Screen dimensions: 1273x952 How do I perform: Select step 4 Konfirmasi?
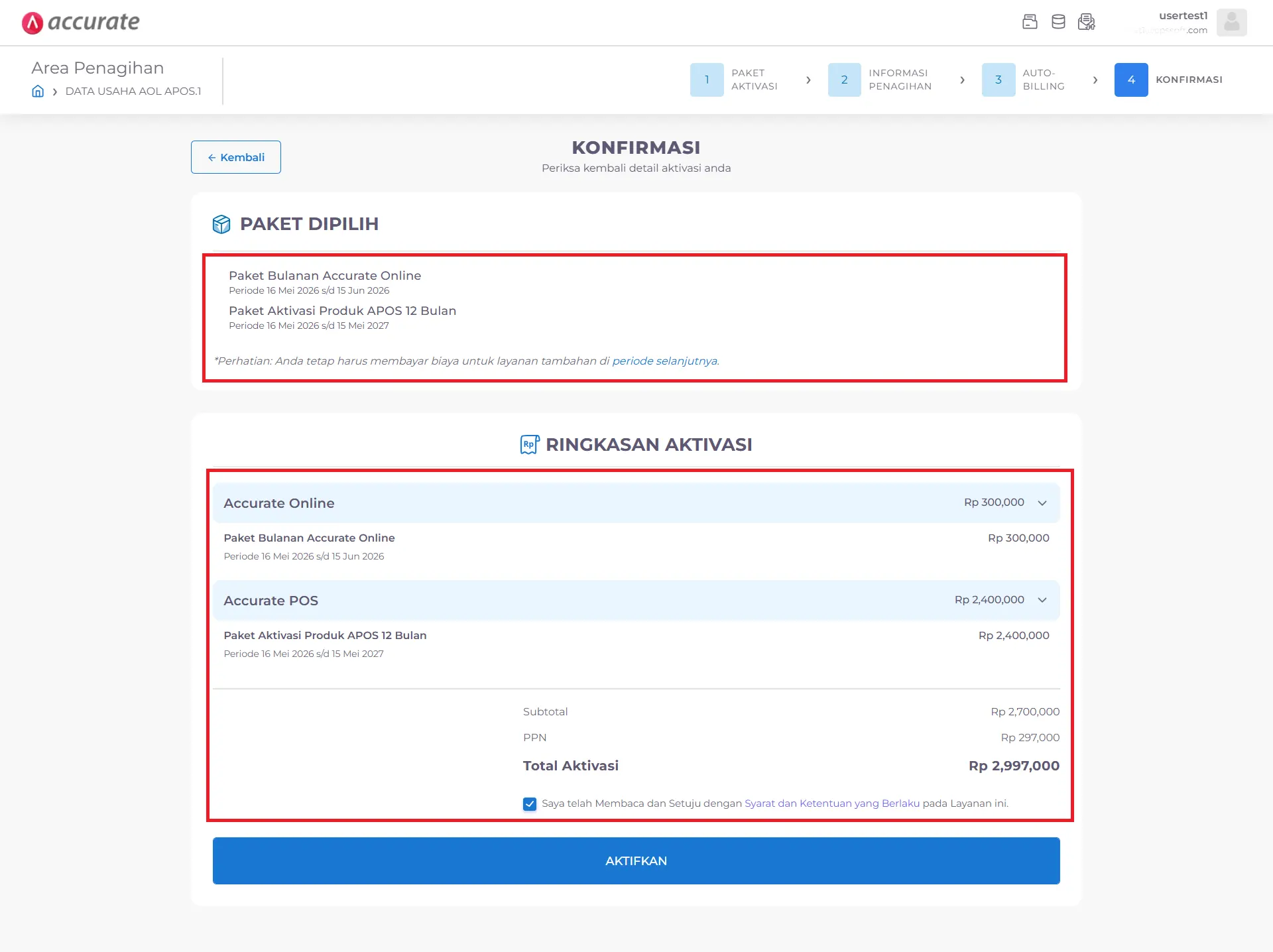pos(1168,80)
